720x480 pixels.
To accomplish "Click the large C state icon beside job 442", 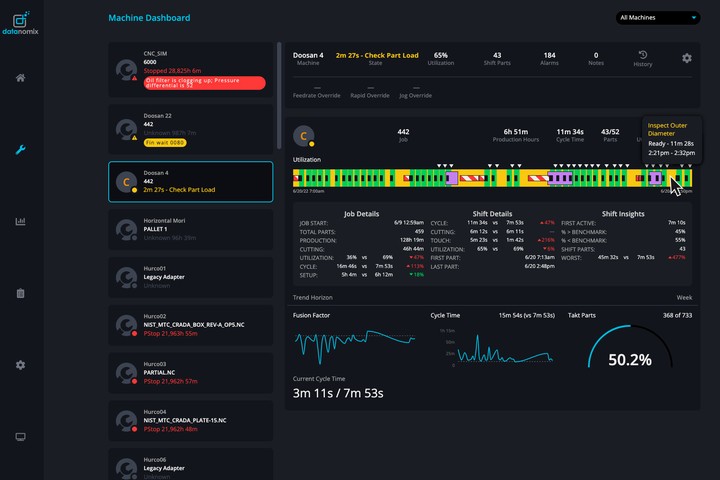I will pos(304,136).
